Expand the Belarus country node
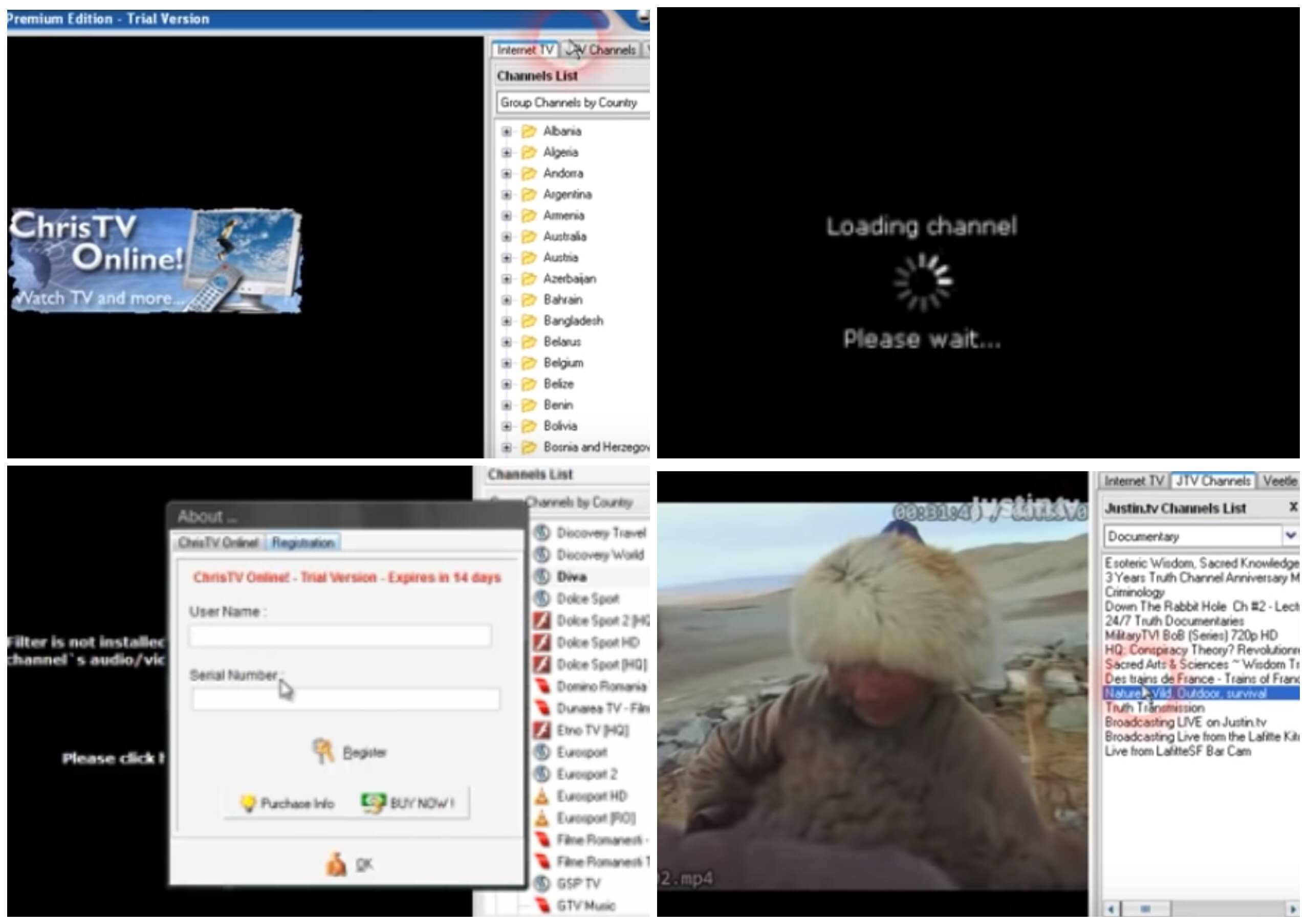This screenshot has width=1307, height=924. click(506, 342)
